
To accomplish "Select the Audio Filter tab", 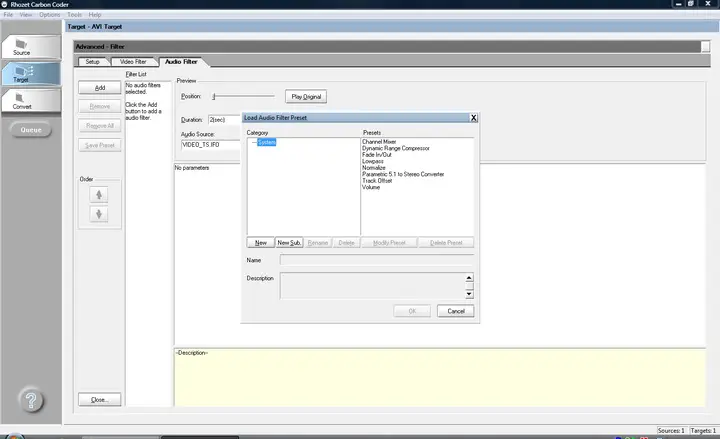I will coord(181,62).
